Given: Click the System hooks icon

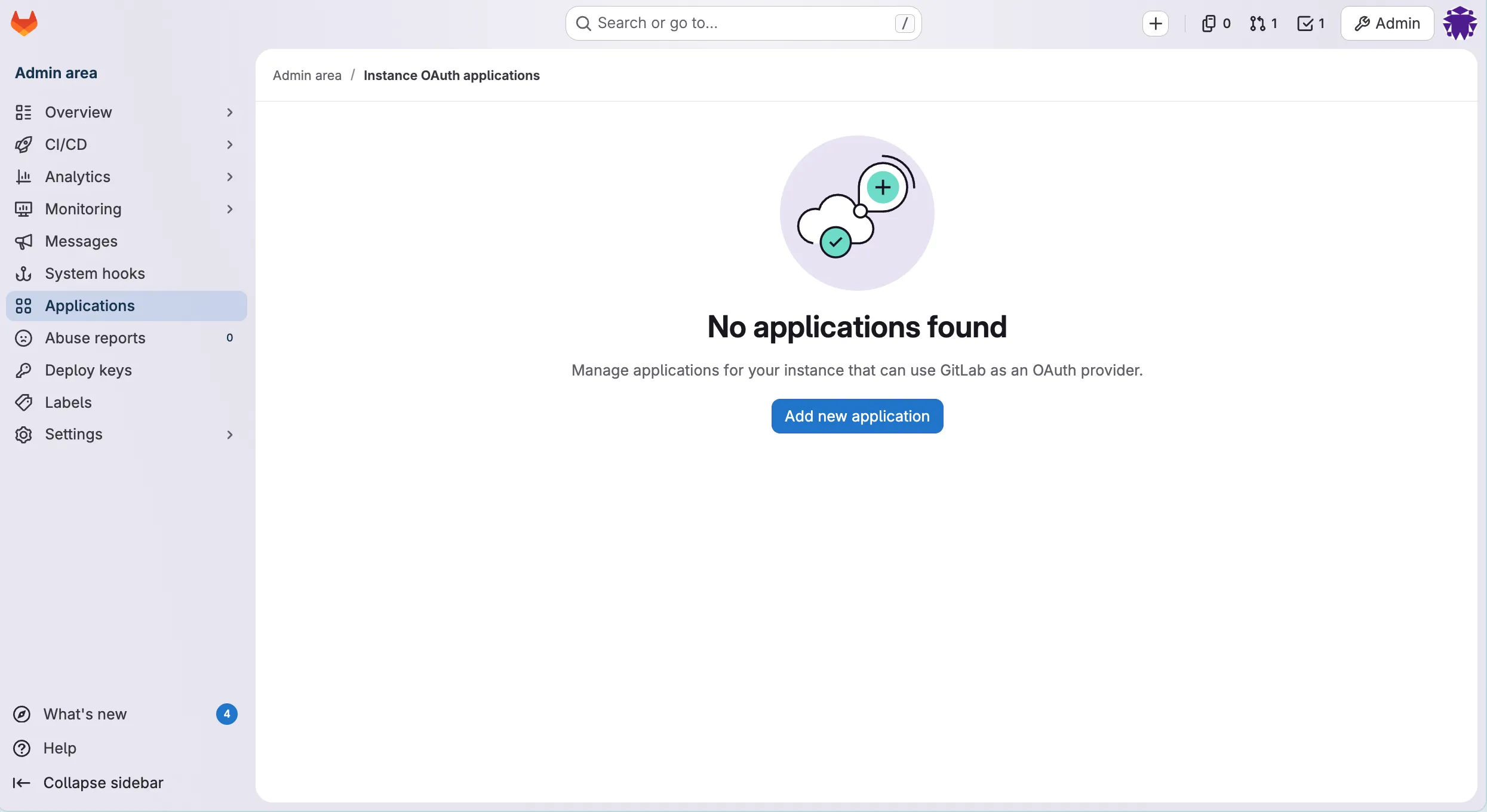Looking at the screenshot, I should (23, 273).
